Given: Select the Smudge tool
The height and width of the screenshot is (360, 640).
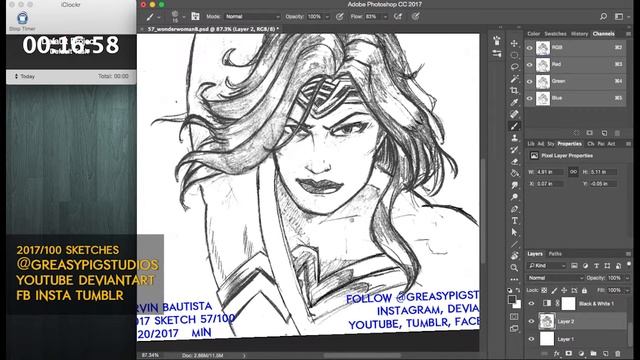Looking at the screenshot, I should pyautogui.click(x=514, y=185).
